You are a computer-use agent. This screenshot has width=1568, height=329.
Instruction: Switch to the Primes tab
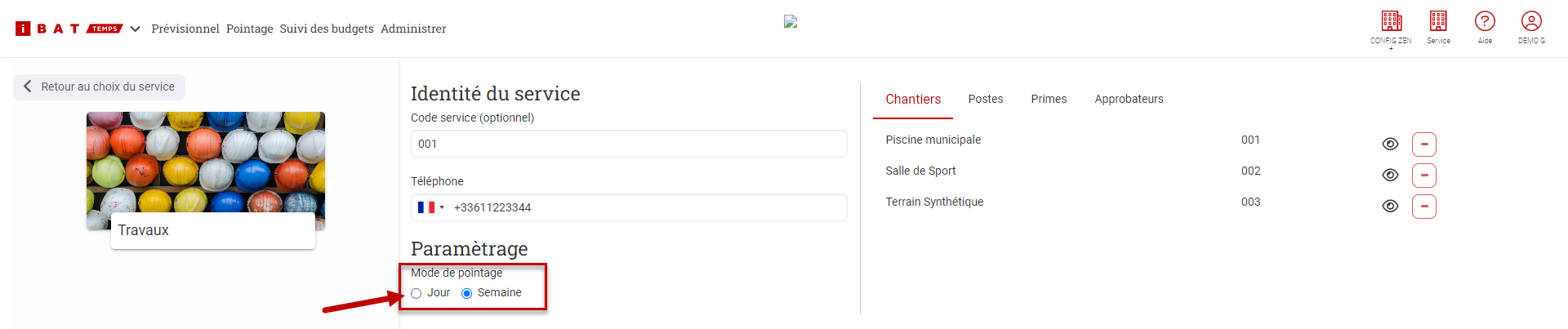pos(1049,99)
